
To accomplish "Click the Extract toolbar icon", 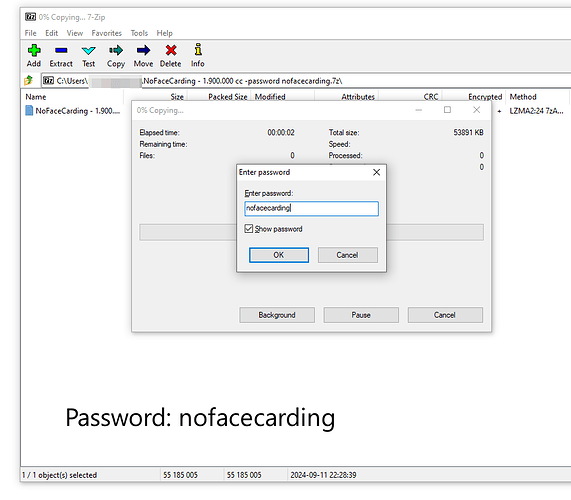I will (x=61, y=50).
